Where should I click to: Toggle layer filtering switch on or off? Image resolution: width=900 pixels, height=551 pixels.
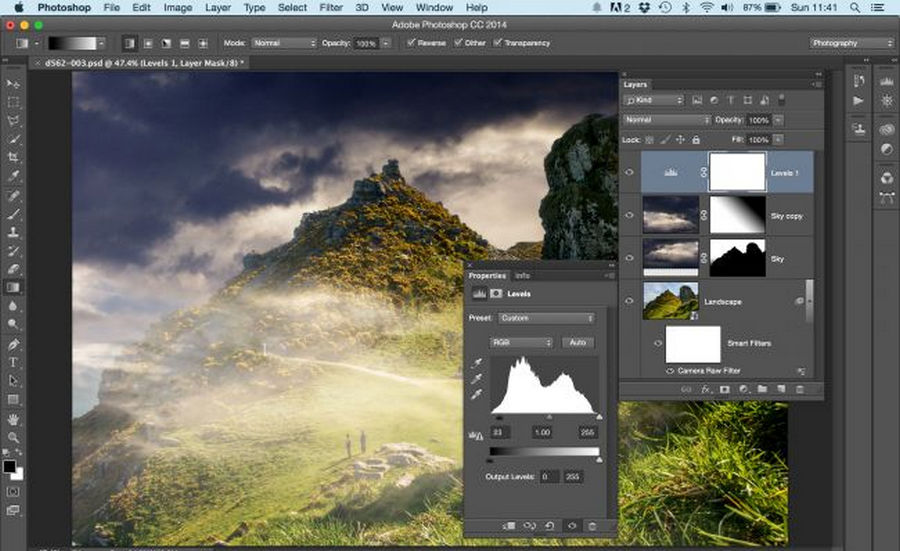(781, 100)
